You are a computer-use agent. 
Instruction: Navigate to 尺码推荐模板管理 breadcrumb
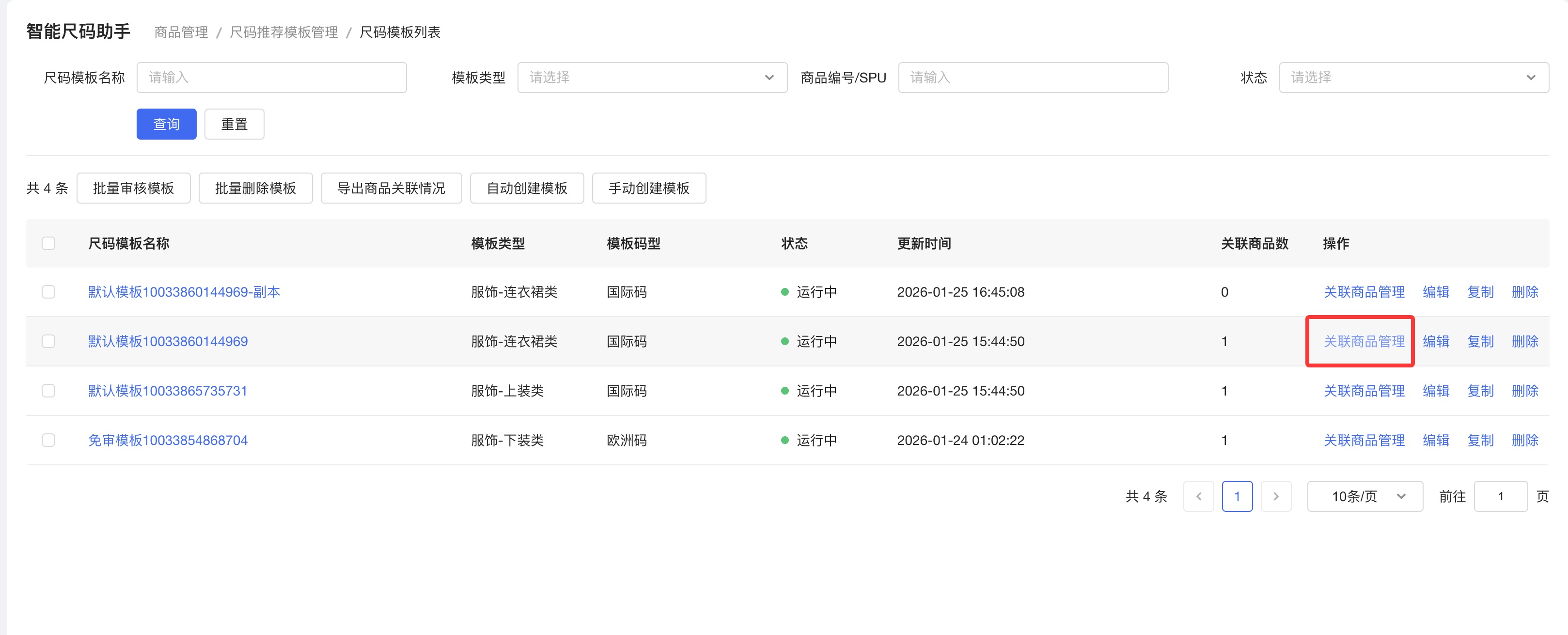coord(283,32)
